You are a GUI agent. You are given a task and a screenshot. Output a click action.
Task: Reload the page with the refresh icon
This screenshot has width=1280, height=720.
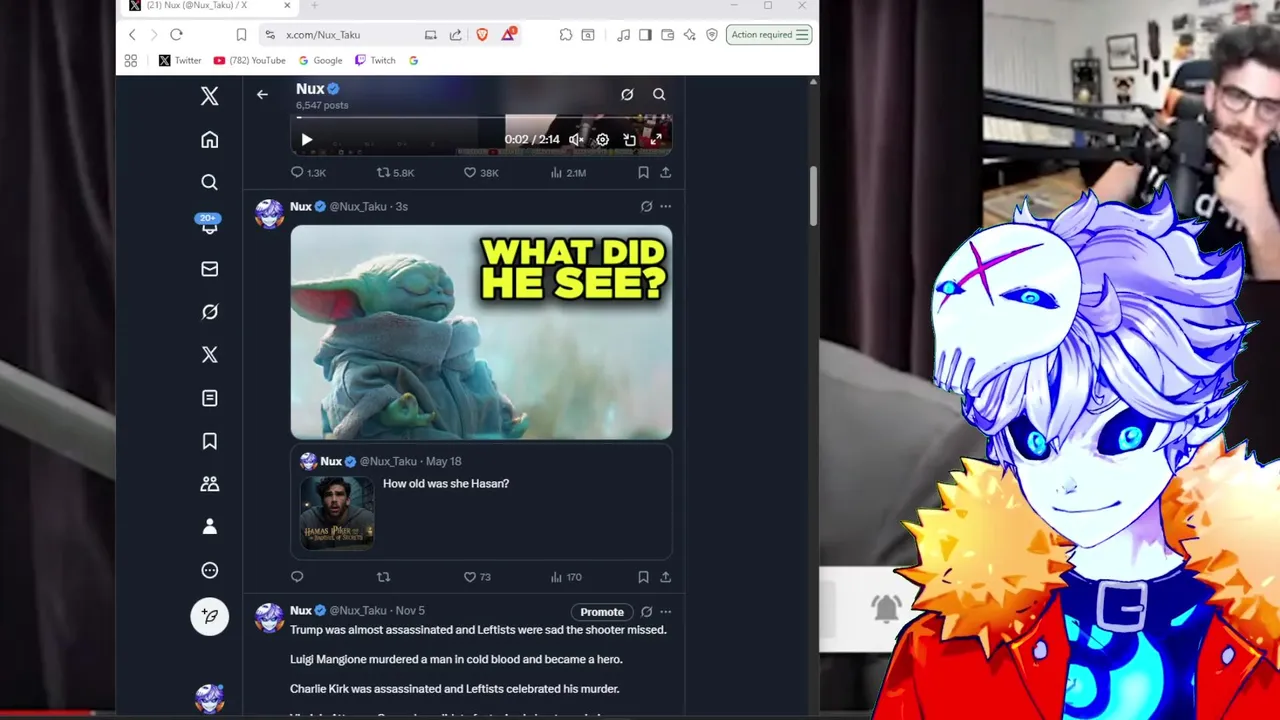(176, 34)
